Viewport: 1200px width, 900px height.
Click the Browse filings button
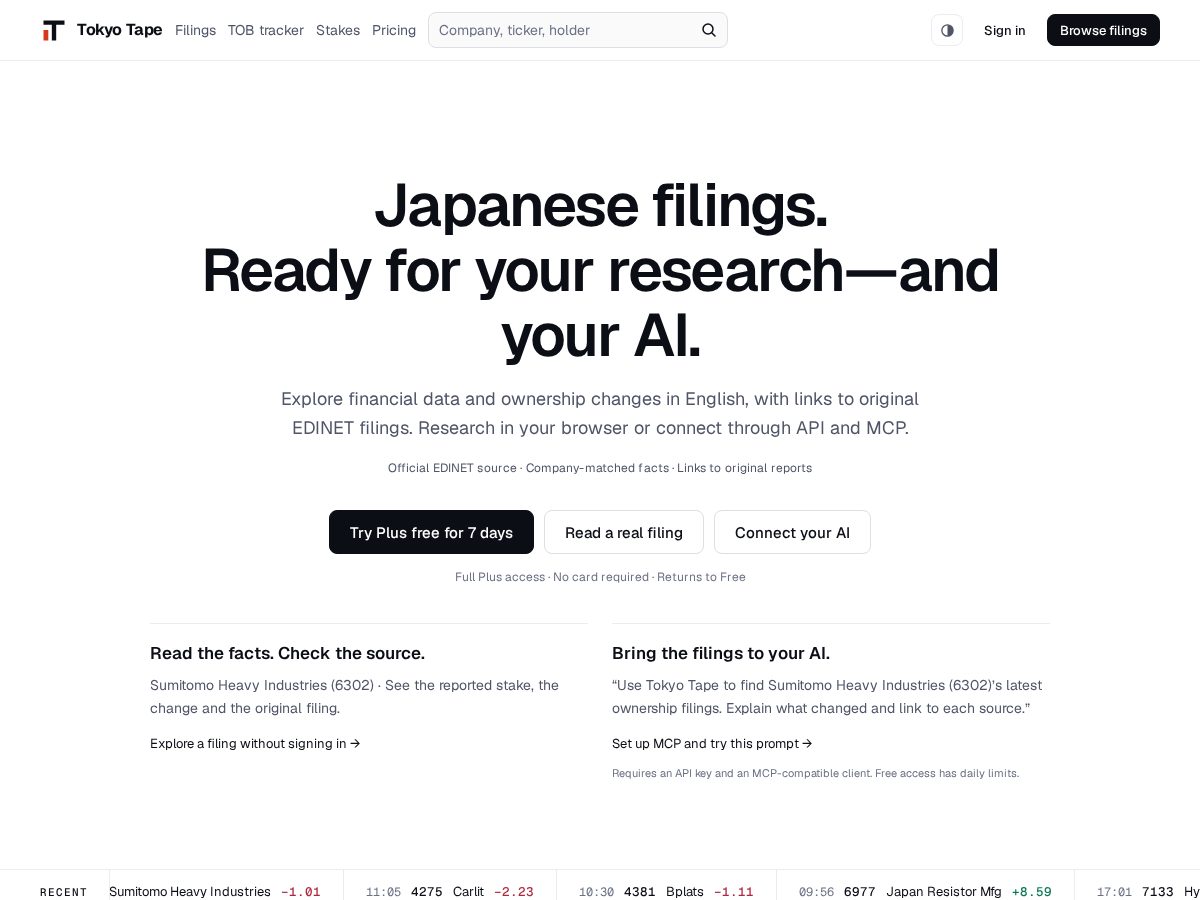(1103, 30)
